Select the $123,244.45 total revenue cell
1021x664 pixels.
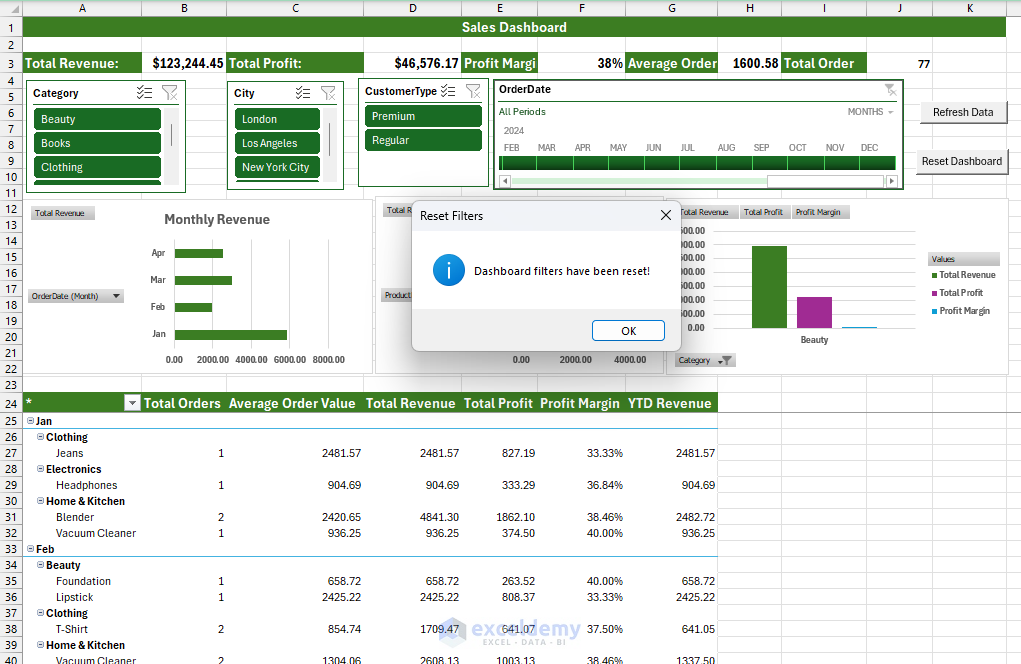184,63
